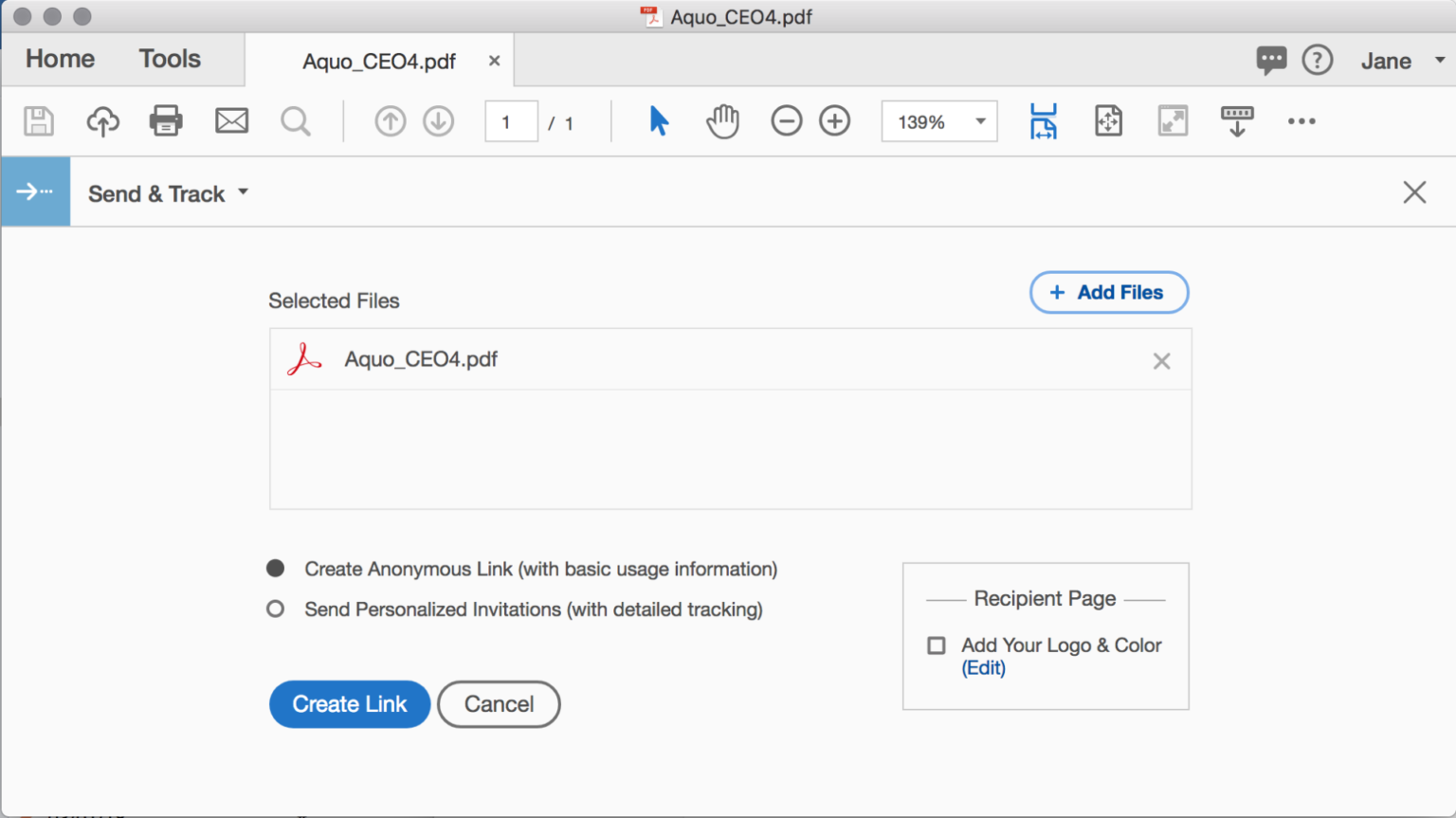Expand the Send & Track menu
Image resolution: width=1456 pixels, height=818 pixels.
click(243, 192)
